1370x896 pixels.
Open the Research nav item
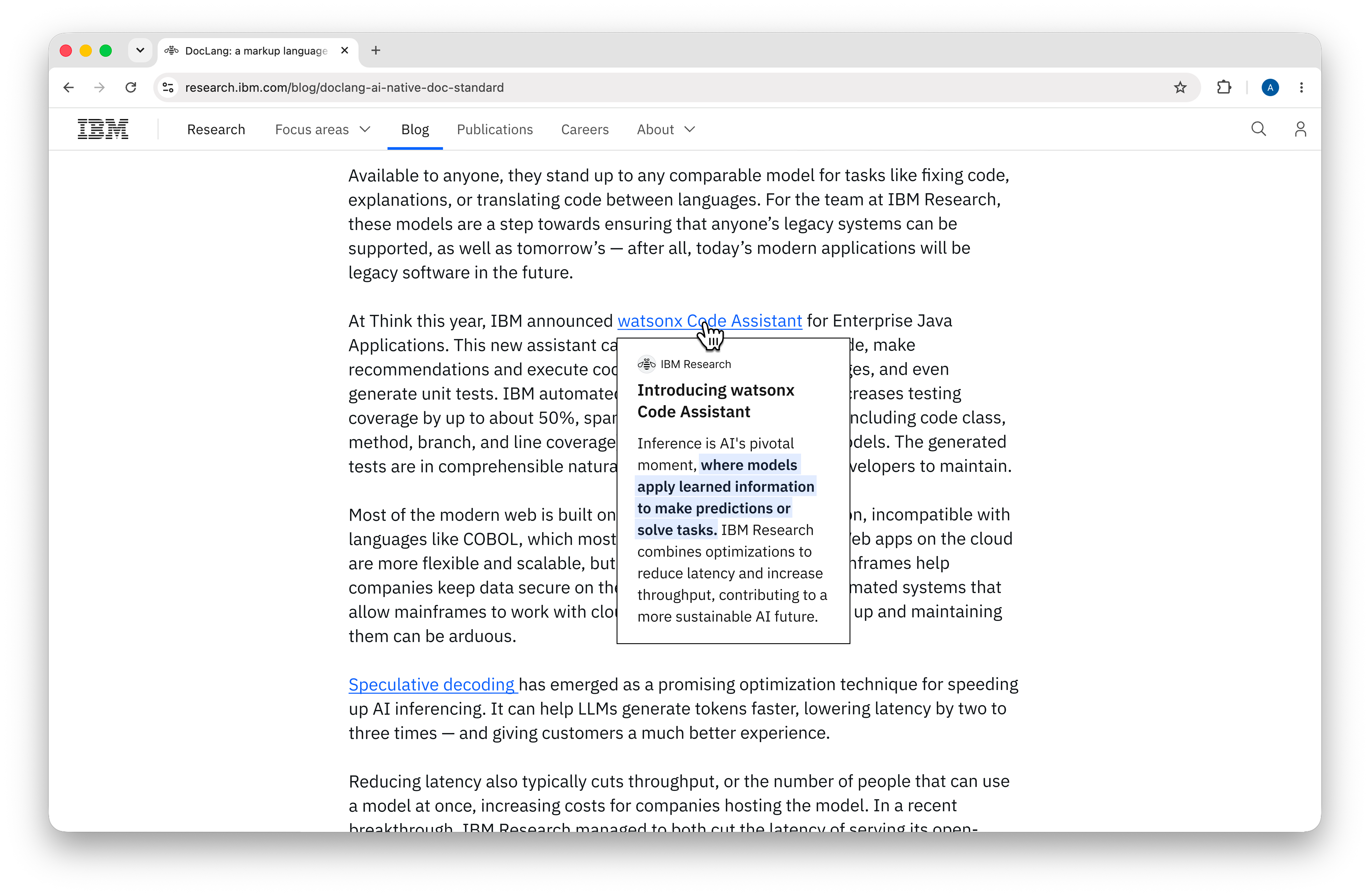tap(216, 129)
